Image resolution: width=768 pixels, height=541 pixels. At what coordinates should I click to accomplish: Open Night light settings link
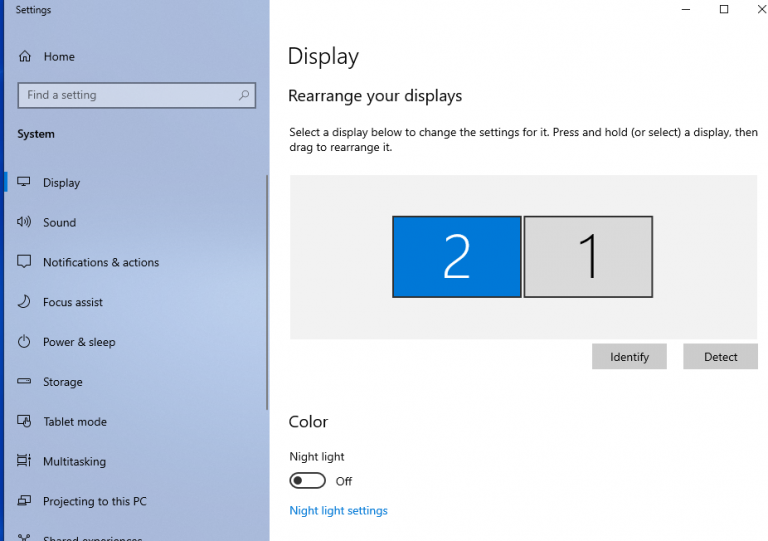338,511
